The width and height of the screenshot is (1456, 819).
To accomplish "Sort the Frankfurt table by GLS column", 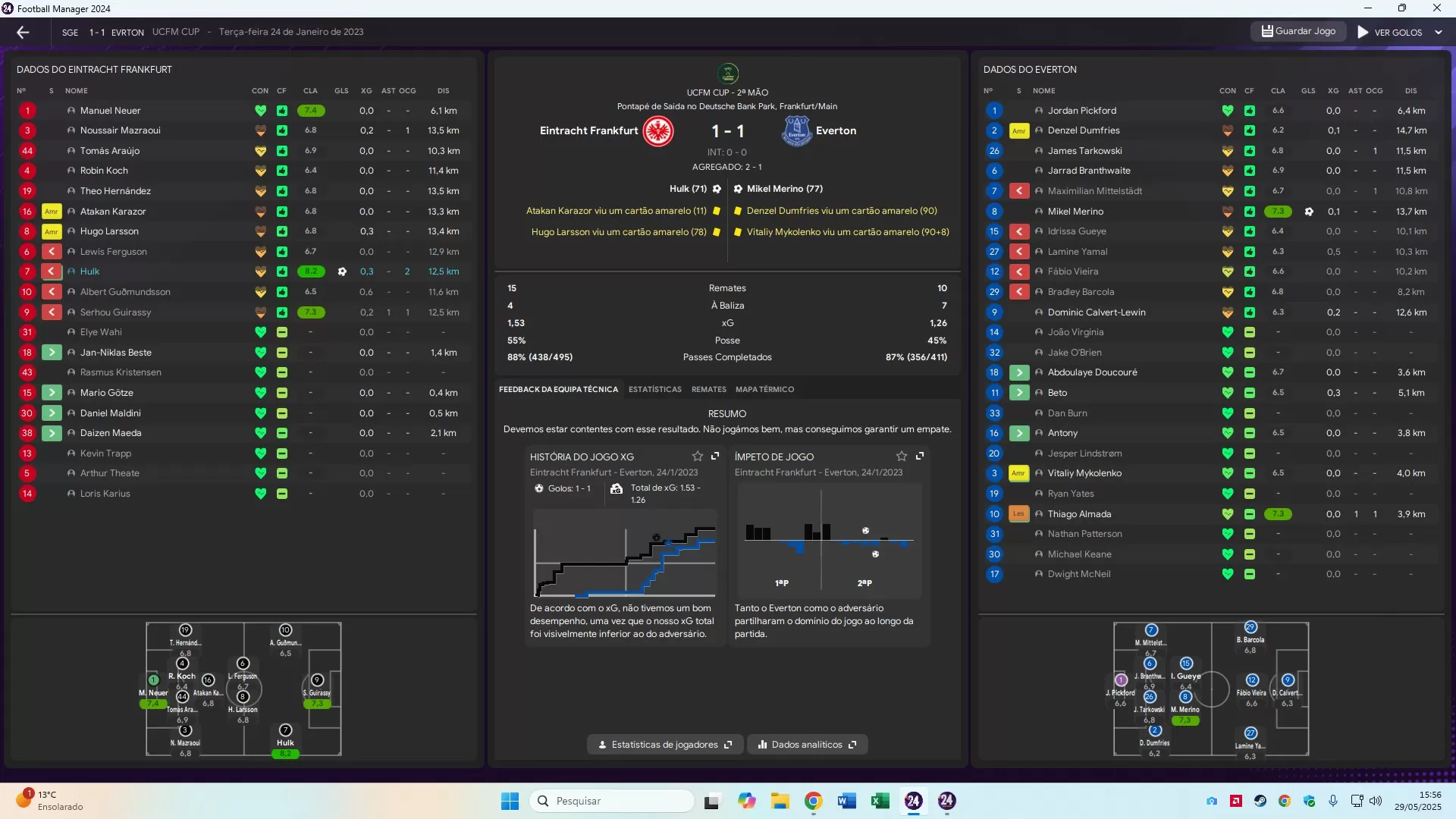I will click(341, 91).
